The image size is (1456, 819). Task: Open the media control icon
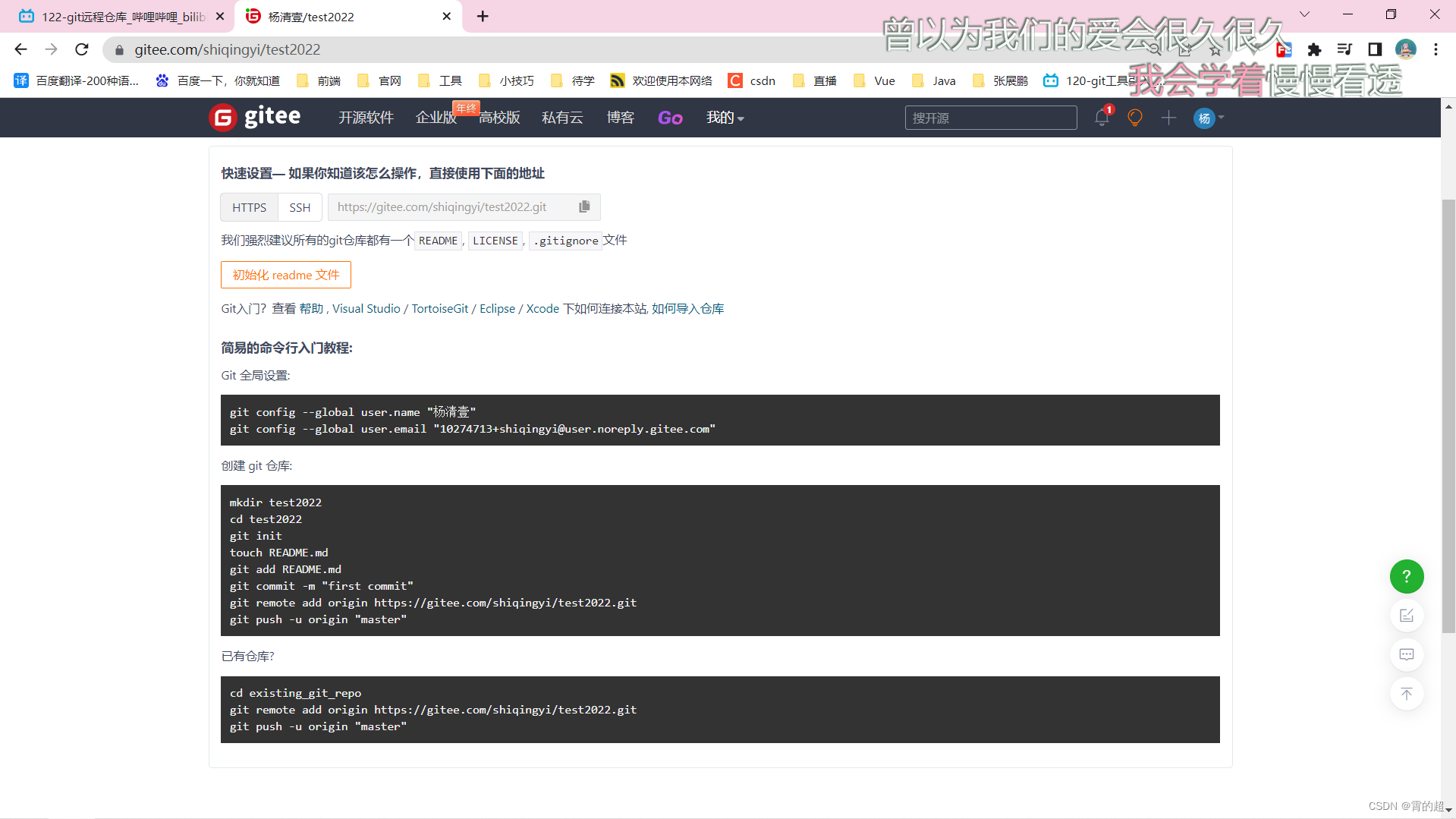pos(1344,49)
